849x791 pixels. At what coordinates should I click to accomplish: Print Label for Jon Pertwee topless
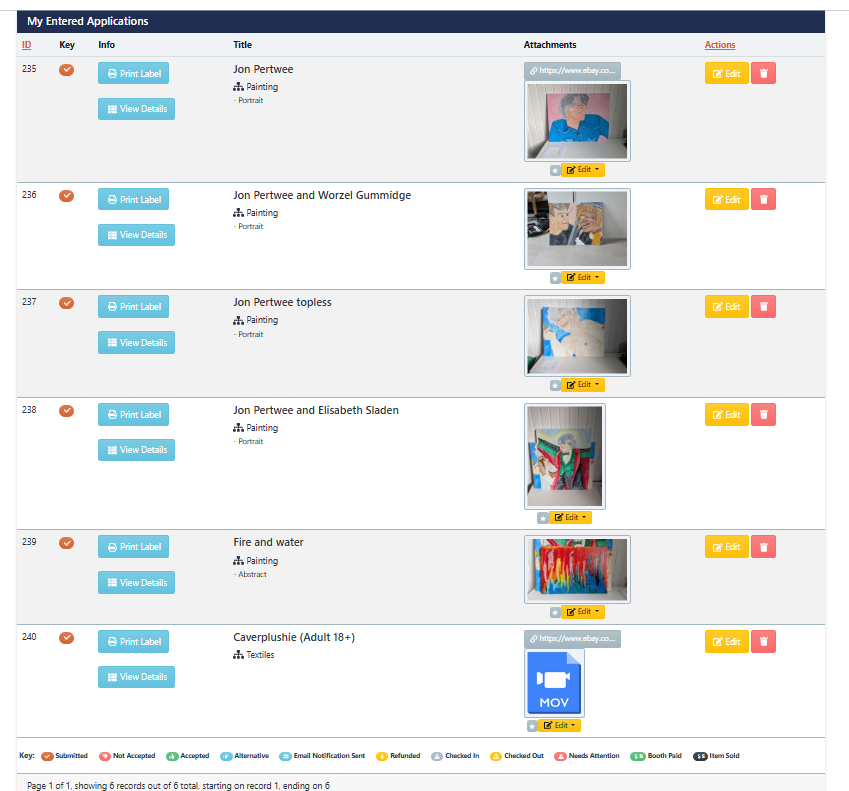point(133,306)
